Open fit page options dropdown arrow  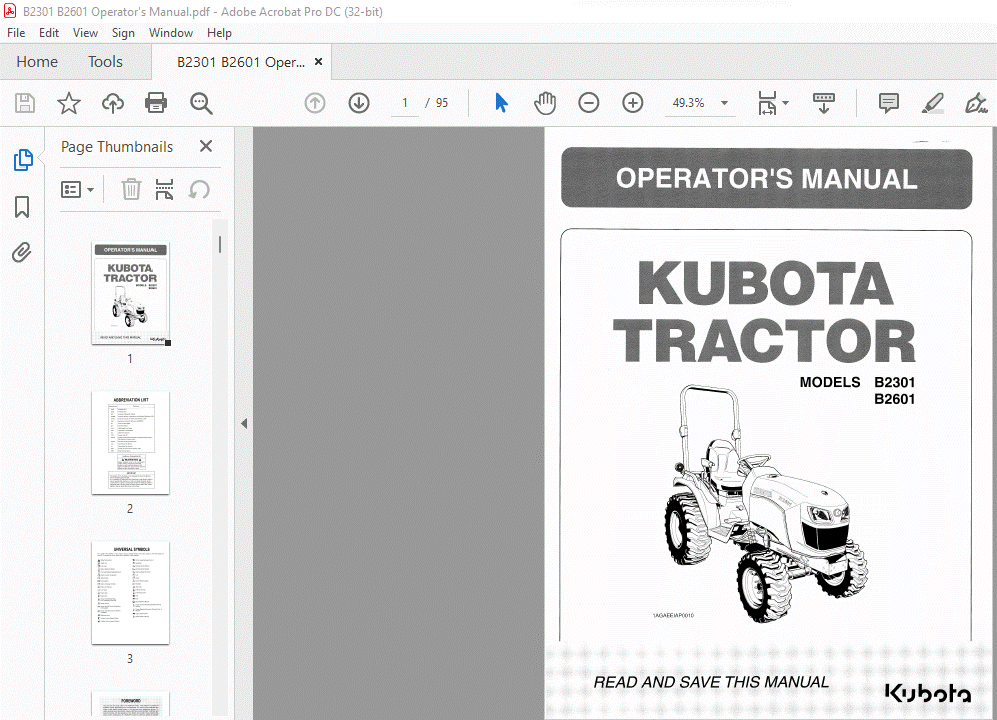(x=785, y=103)
